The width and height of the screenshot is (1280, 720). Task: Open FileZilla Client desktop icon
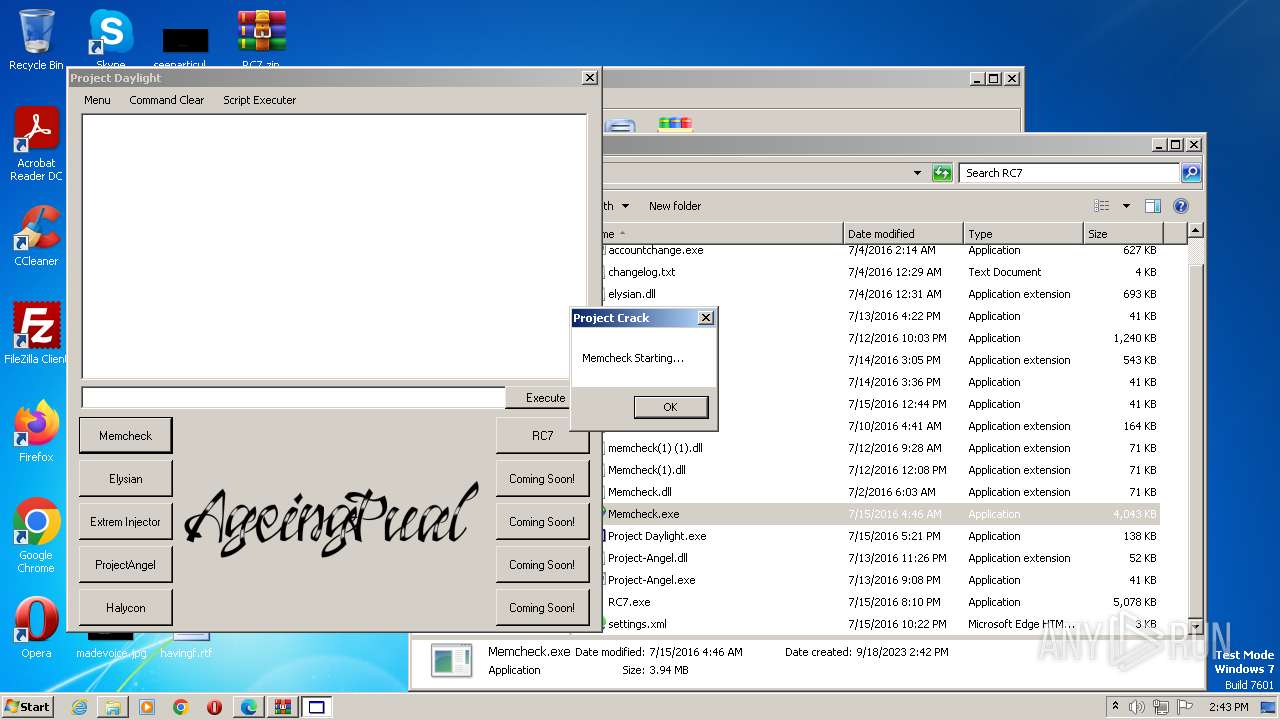point(36,333)
